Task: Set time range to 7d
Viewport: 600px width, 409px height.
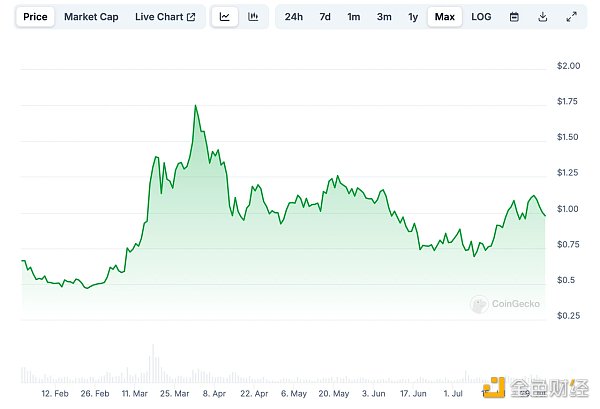Action: pyautogui.click(x=325, y=17)
